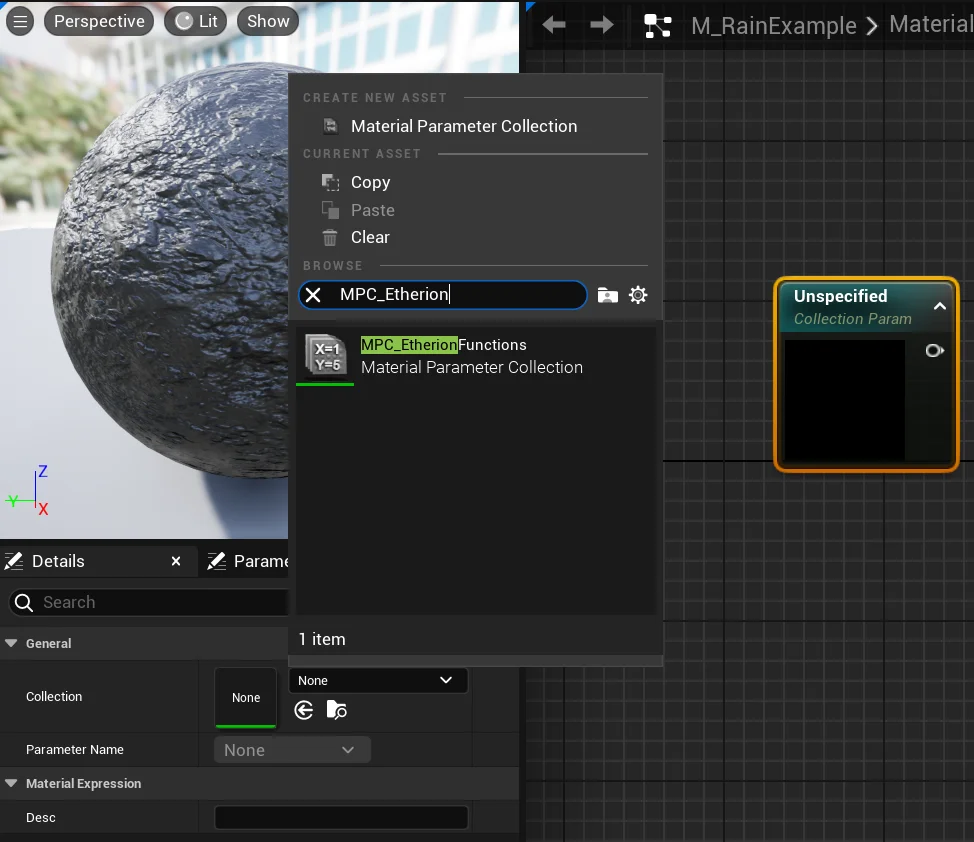The image size is (974, 842).
Task: Collapse the General section
Action: click(12, 643)
